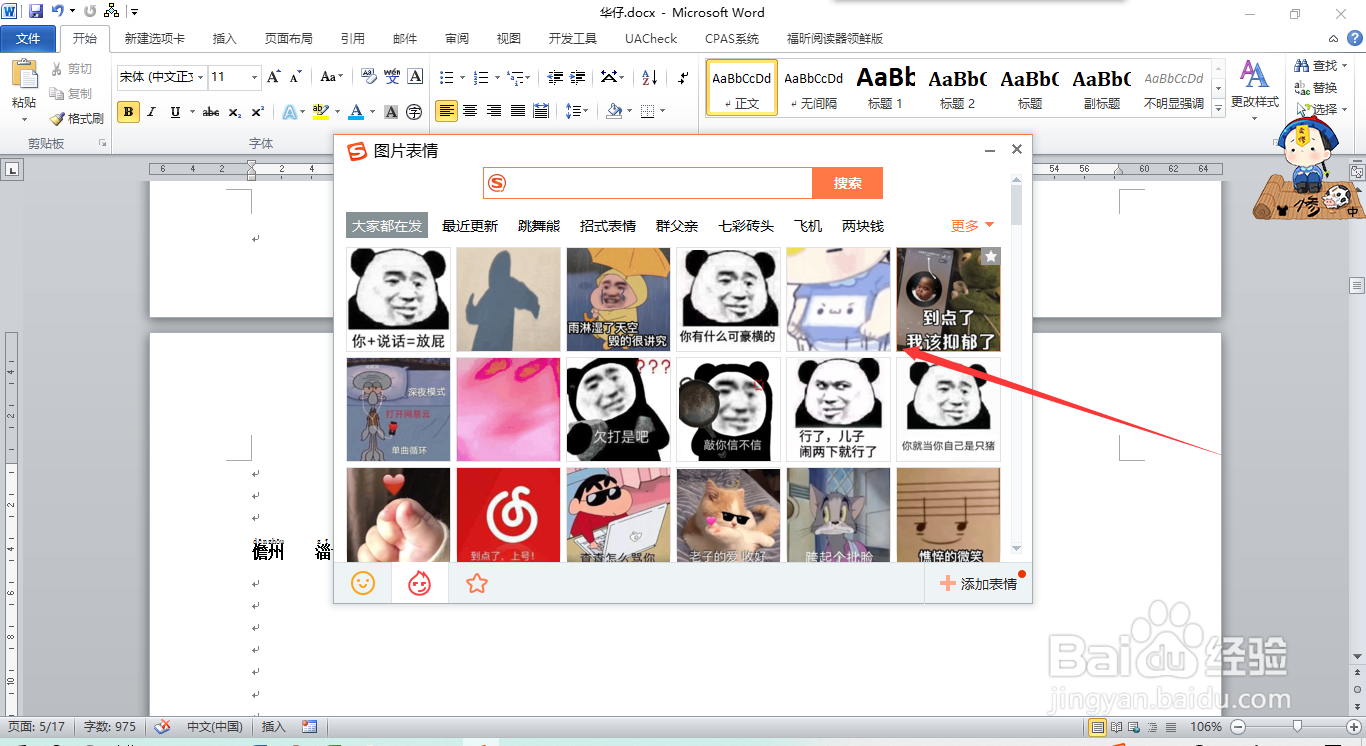Click 替换 replace button in ribbon
The width and height of the screenshot is (1366, 746).
[x=1317, y=88]
